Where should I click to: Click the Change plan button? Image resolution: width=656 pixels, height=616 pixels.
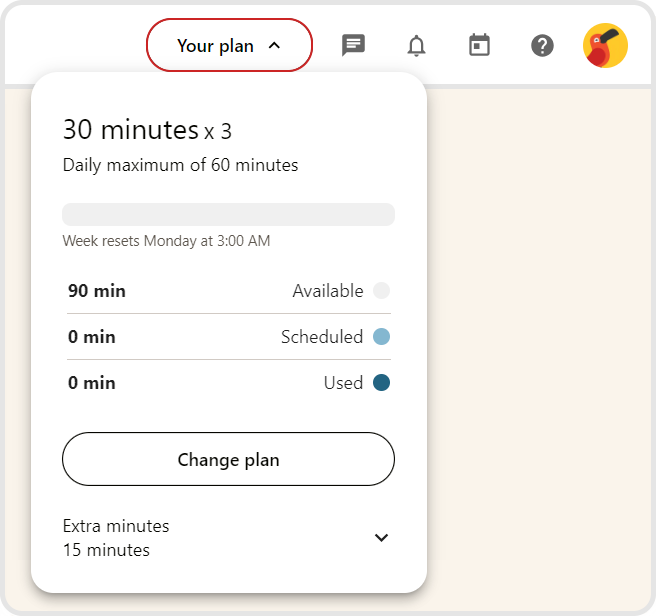point(228,460)
